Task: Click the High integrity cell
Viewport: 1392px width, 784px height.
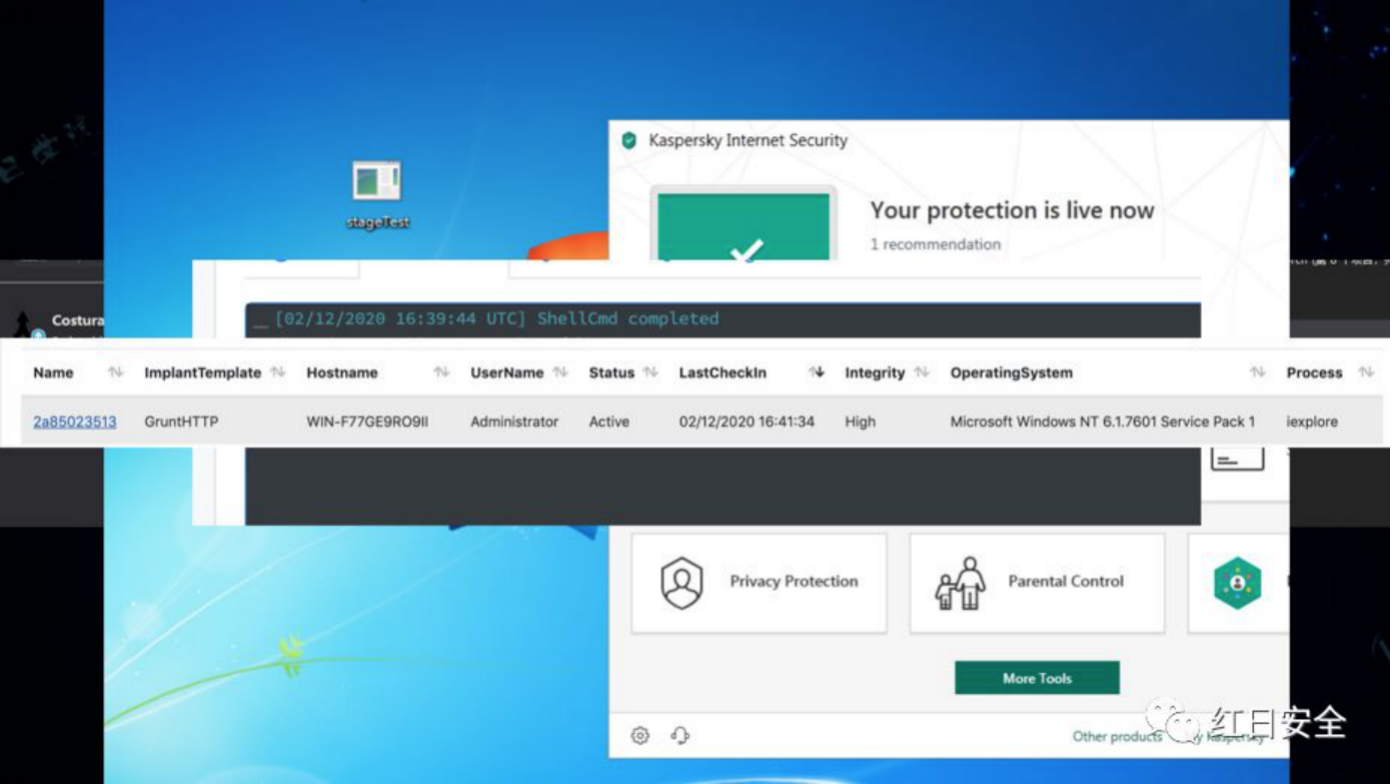Action: coord(861,422)
